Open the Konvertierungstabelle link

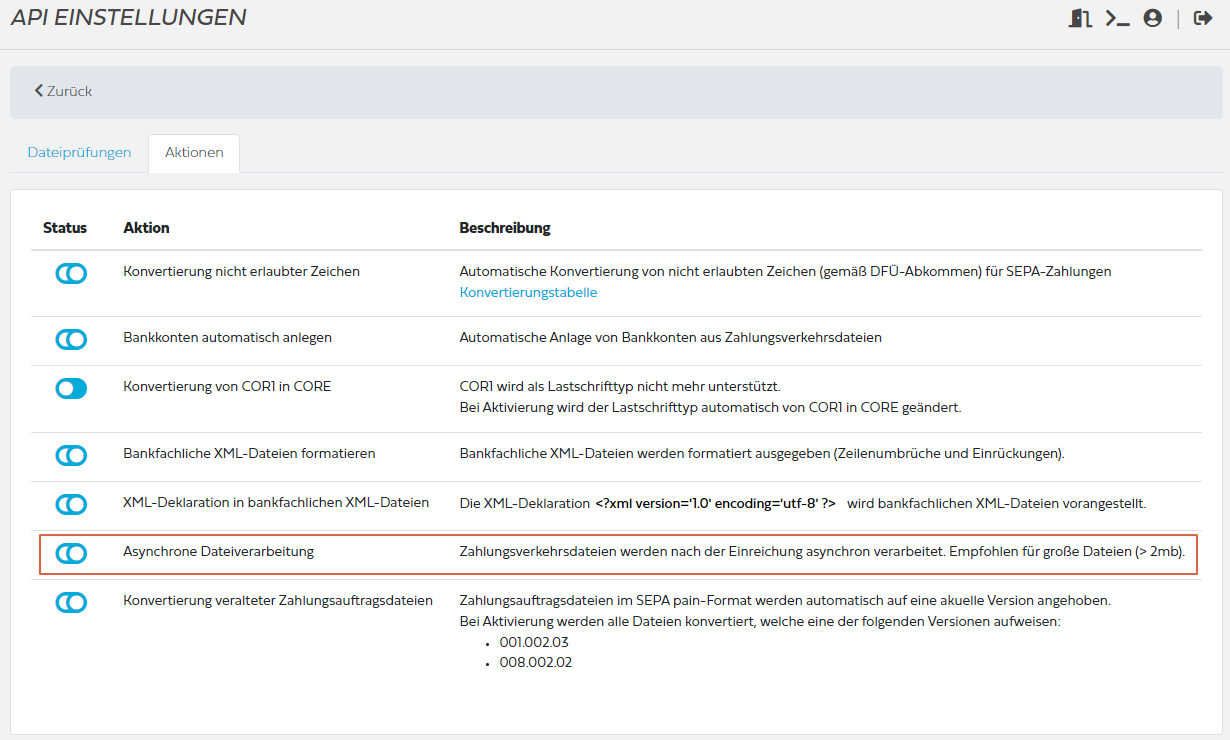[x=529, y=292]
